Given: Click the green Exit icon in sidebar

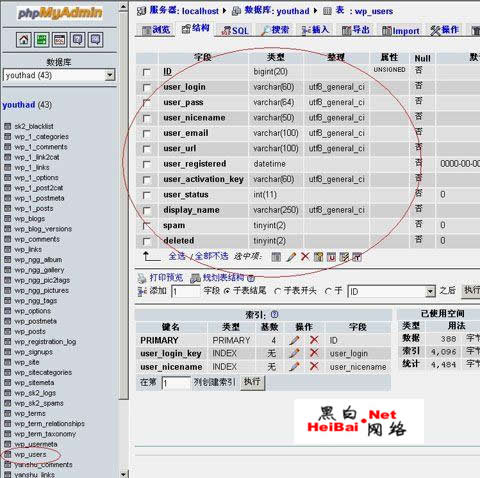Looking at the screenshot, I should (x=42, y=40).
